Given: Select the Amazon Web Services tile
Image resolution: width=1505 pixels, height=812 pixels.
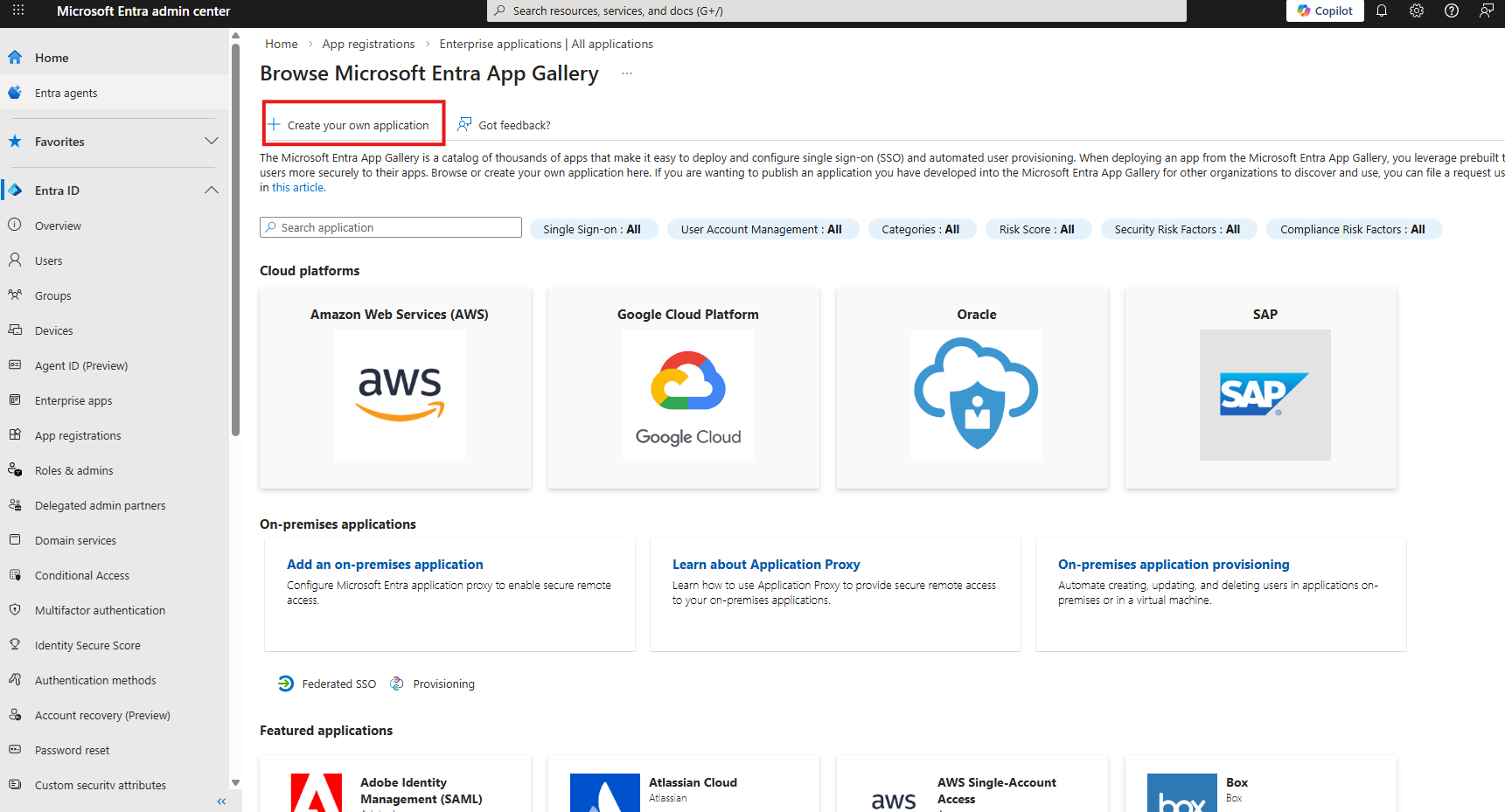Looking at the screenshot, I should (x=395, y=388).
